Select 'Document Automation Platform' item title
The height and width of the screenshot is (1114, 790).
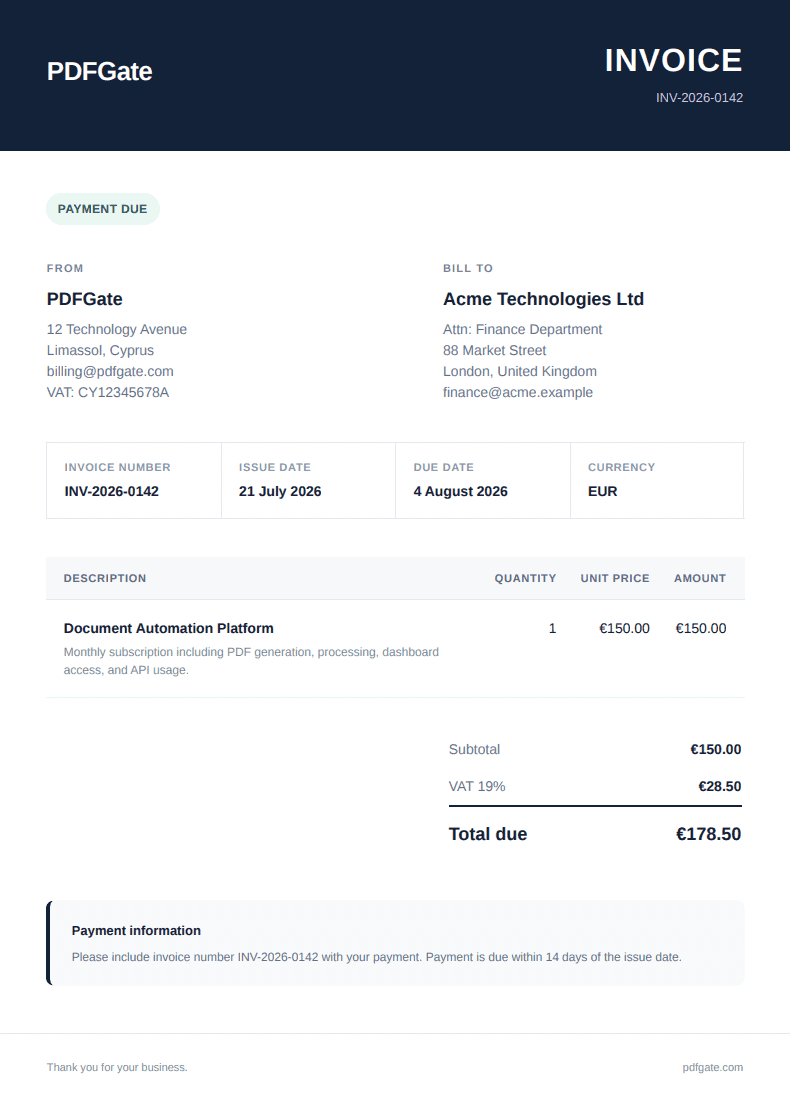168,628
